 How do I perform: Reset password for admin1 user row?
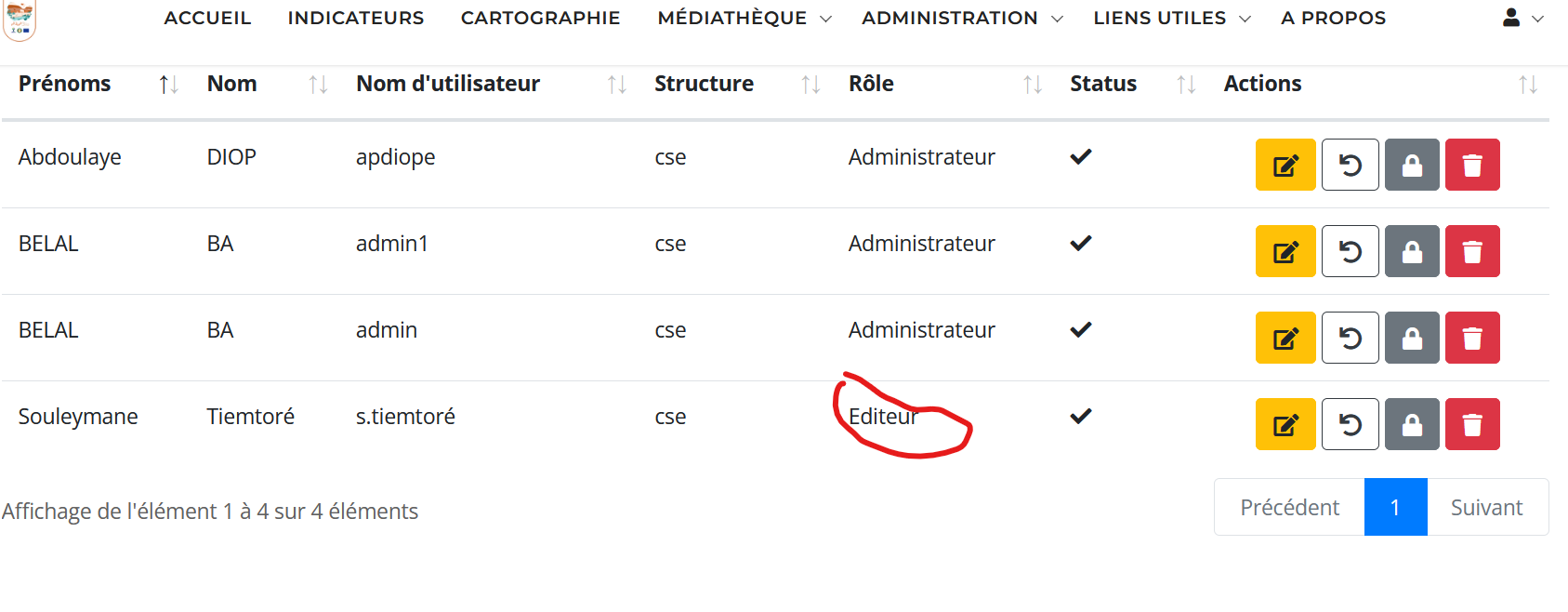coord(1351,251)
